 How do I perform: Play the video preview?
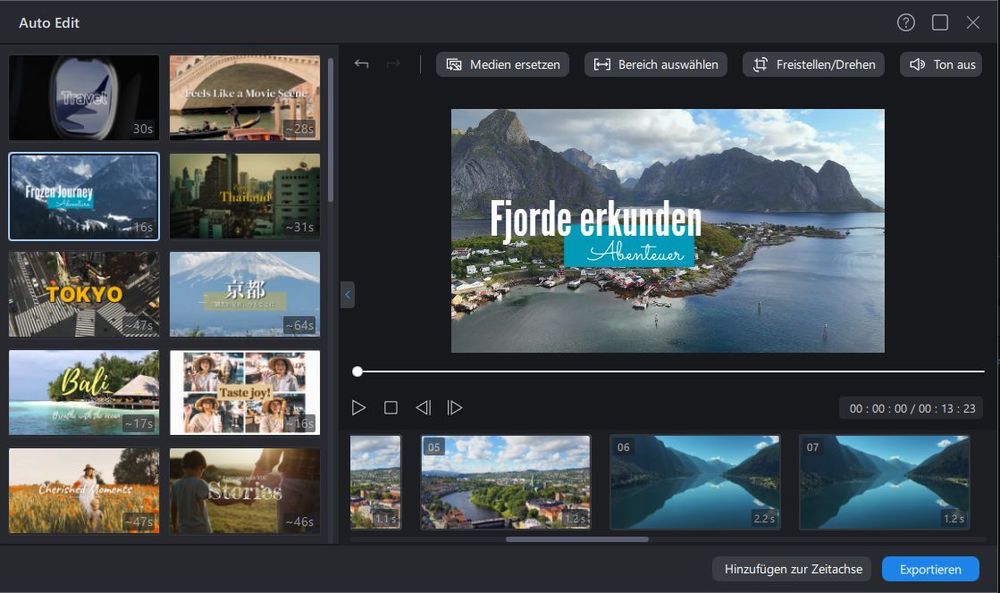(359, 407)
